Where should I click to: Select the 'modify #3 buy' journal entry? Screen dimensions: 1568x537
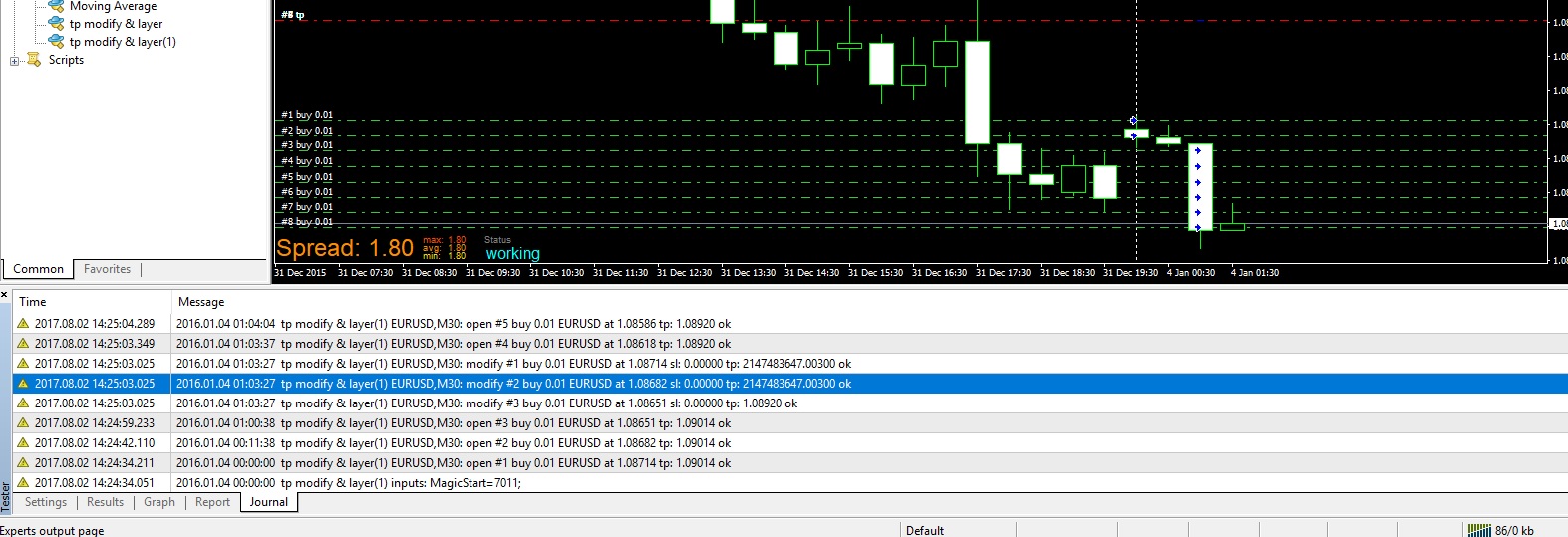coord(789,403)
